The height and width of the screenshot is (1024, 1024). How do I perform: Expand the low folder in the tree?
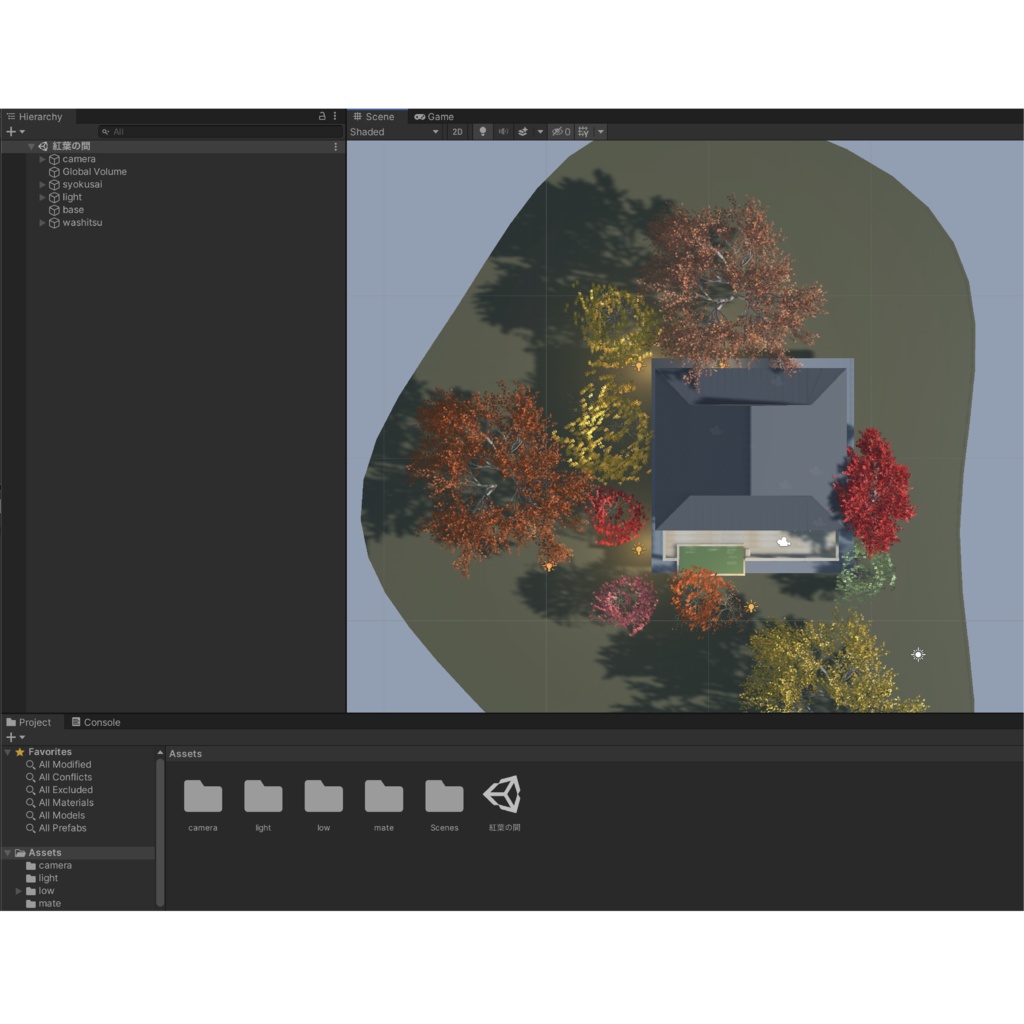[19, 891]
